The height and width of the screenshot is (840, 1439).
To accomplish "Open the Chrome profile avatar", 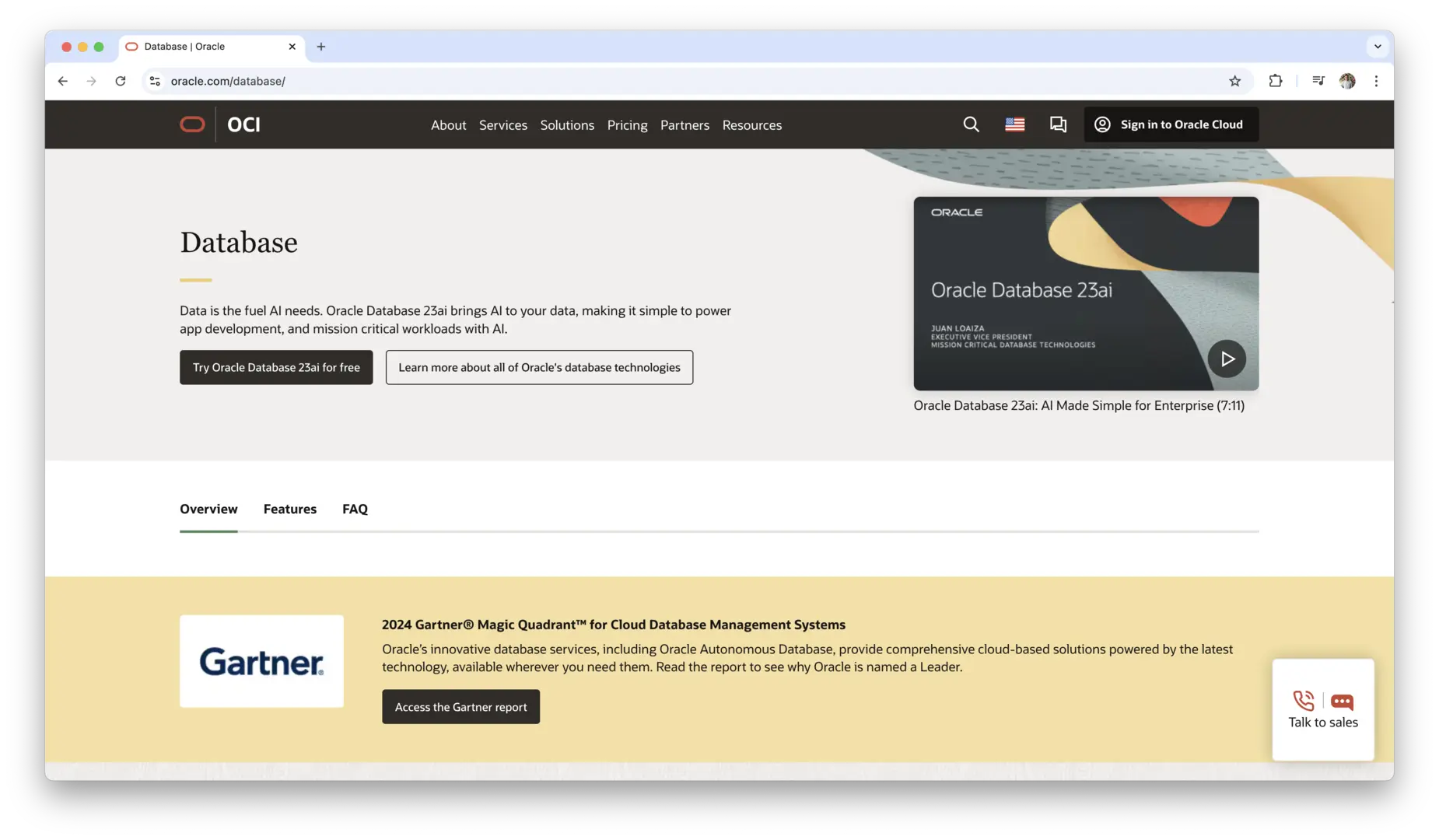I will pos(1347,81).
